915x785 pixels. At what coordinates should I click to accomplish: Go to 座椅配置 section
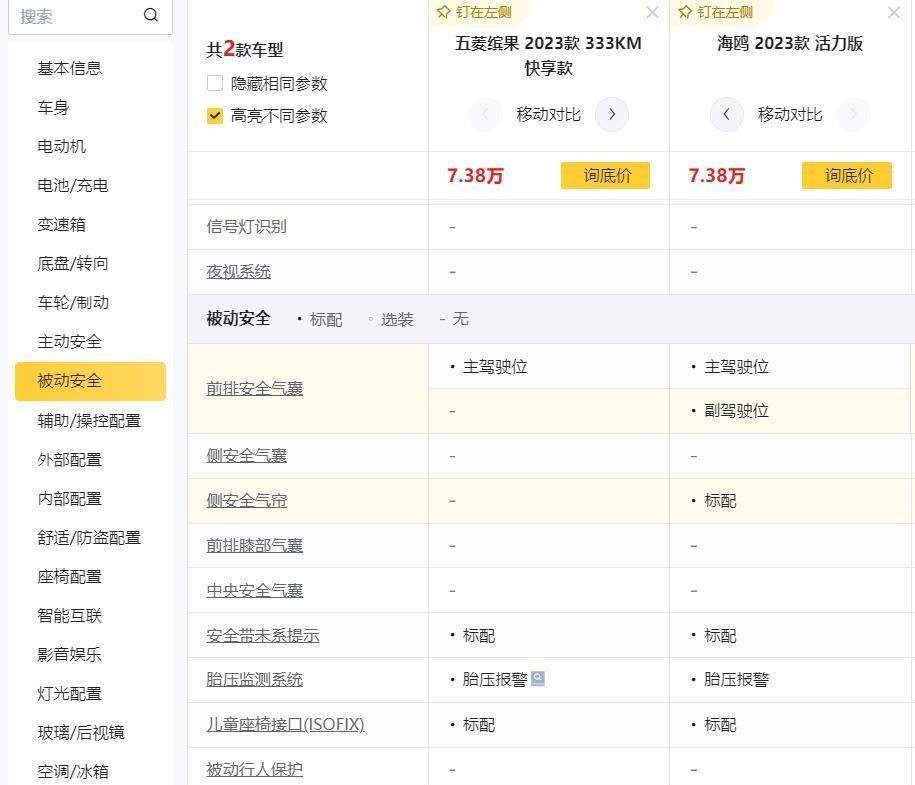[69, 577]
